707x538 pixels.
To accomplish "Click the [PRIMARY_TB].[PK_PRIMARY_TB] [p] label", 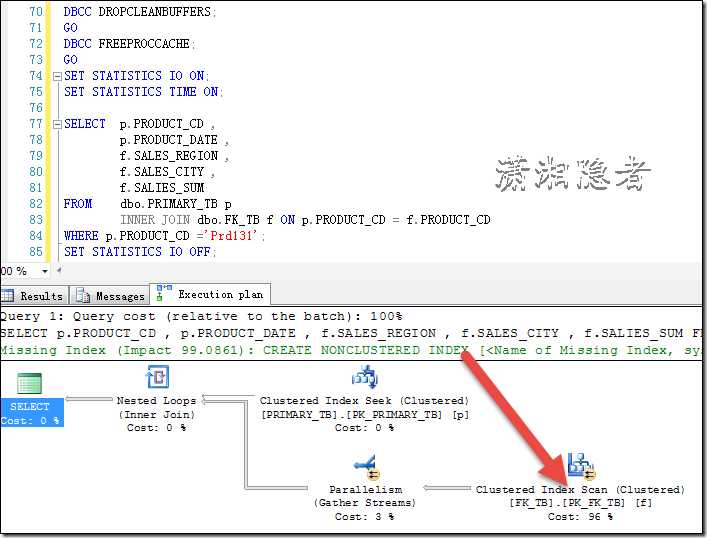I will tap(365, 414).
